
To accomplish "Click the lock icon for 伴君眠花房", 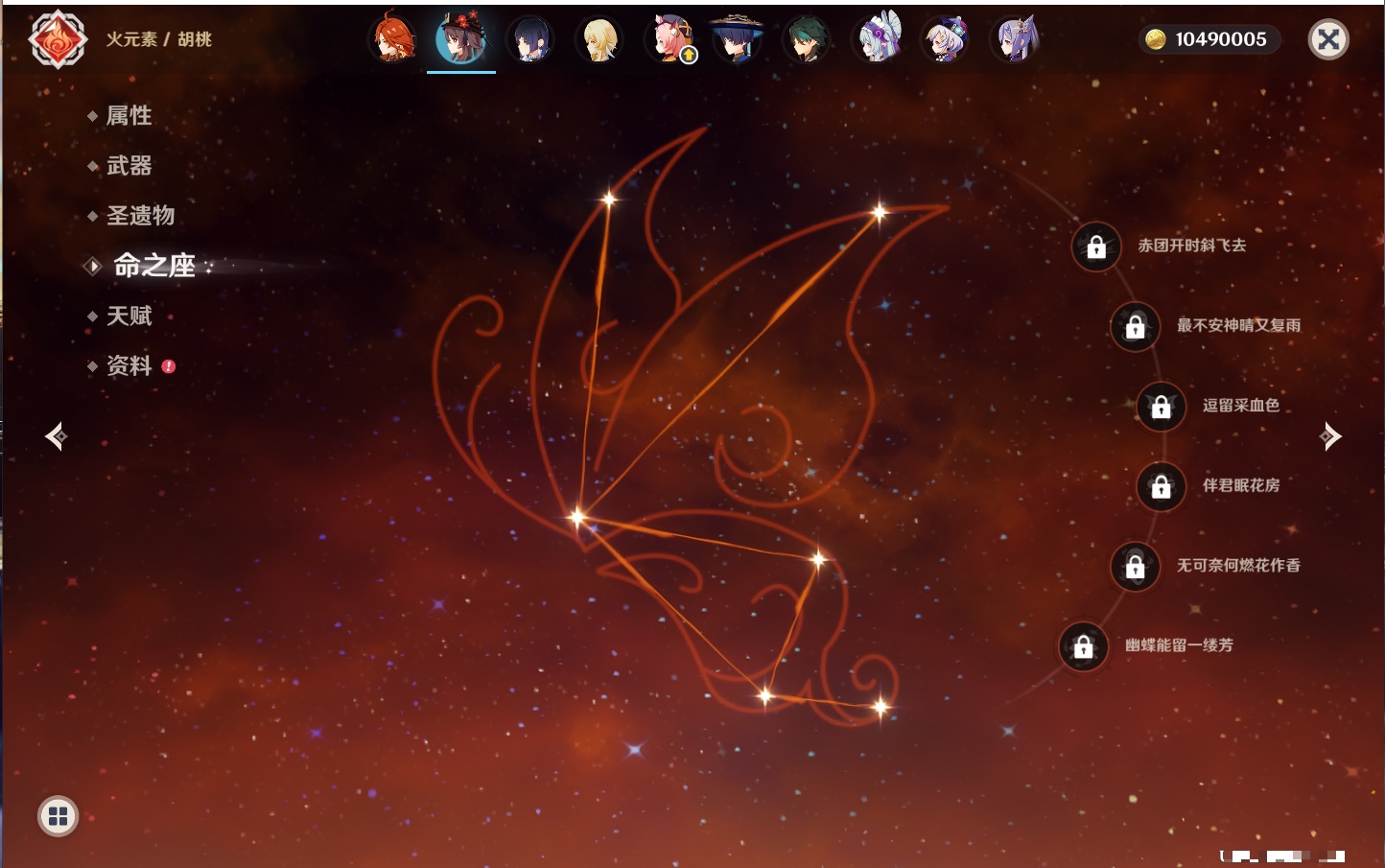I will coord(1161,486).
